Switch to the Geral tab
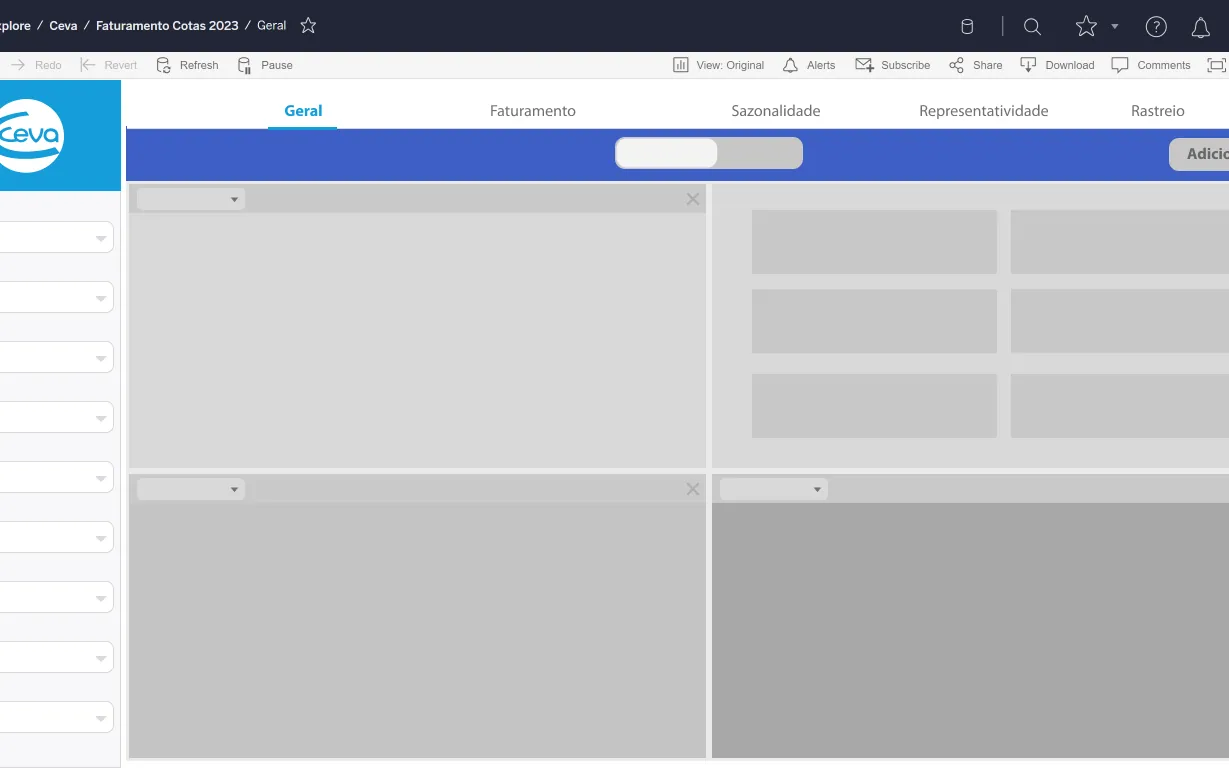Viewport: 1229px width, 768px height. pos(303,111)
